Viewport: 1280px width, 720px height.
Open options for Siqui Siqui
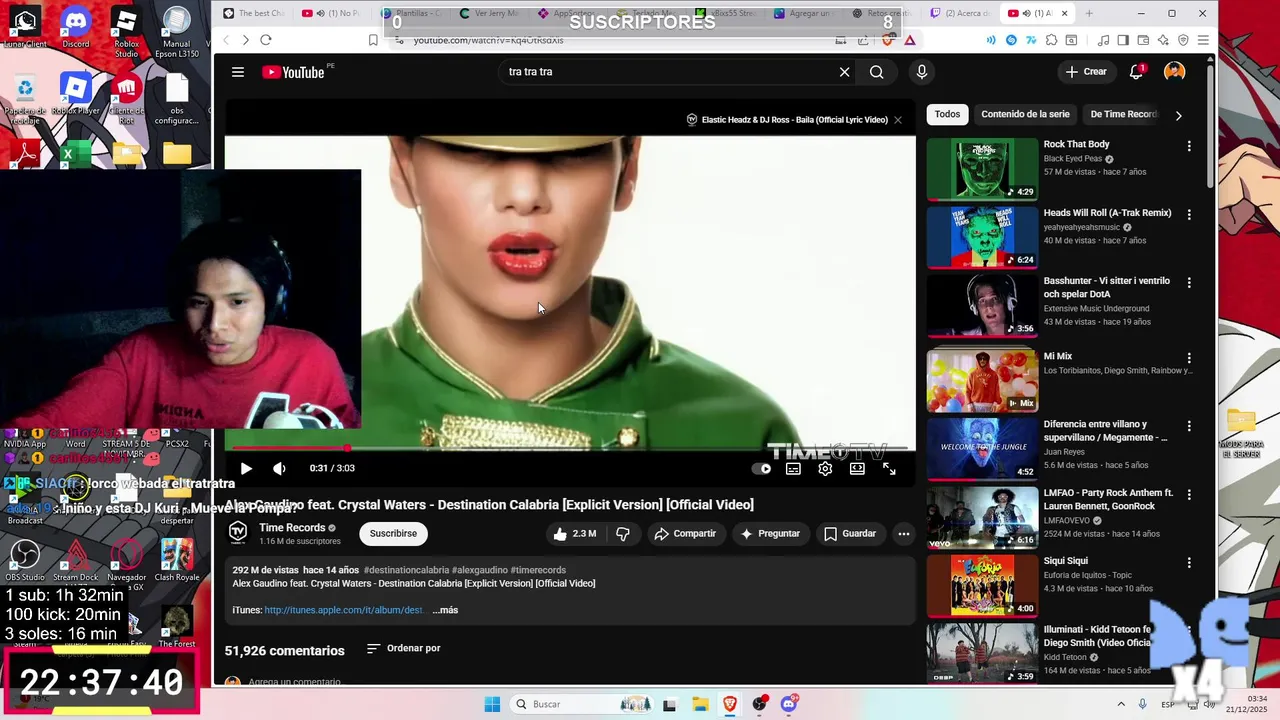[1189, 562]
